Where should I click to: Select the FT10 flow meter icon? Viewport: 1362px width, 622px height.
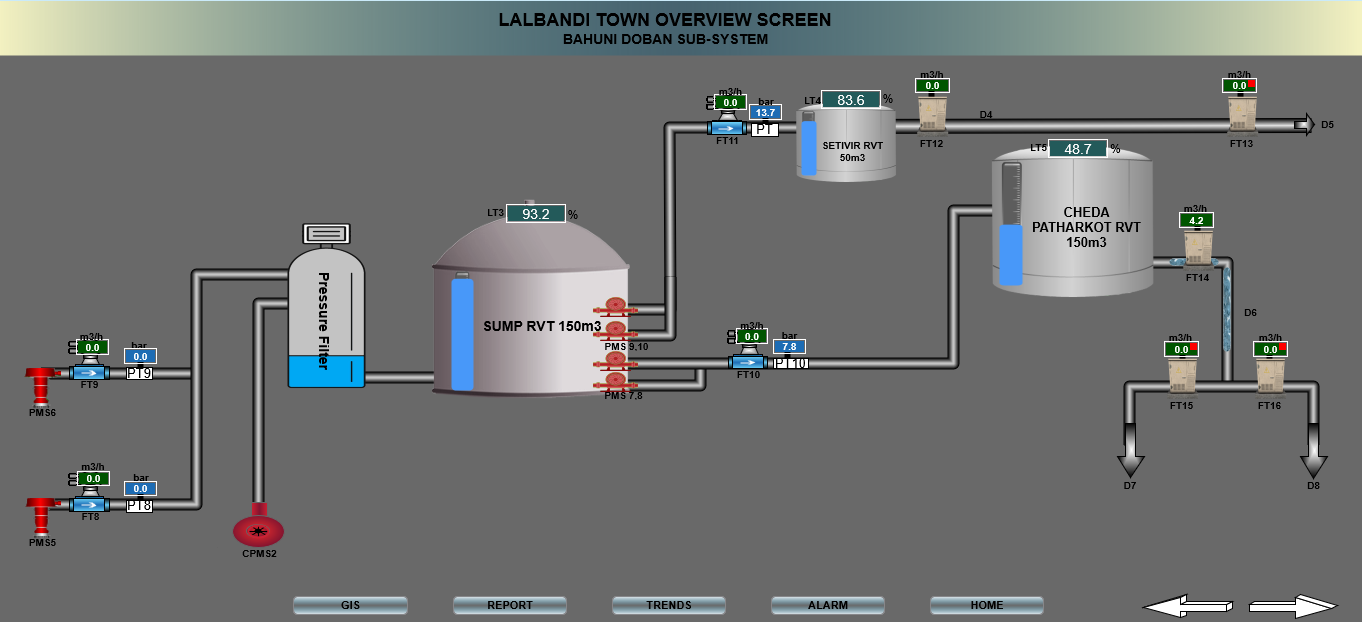click(749, 362)
